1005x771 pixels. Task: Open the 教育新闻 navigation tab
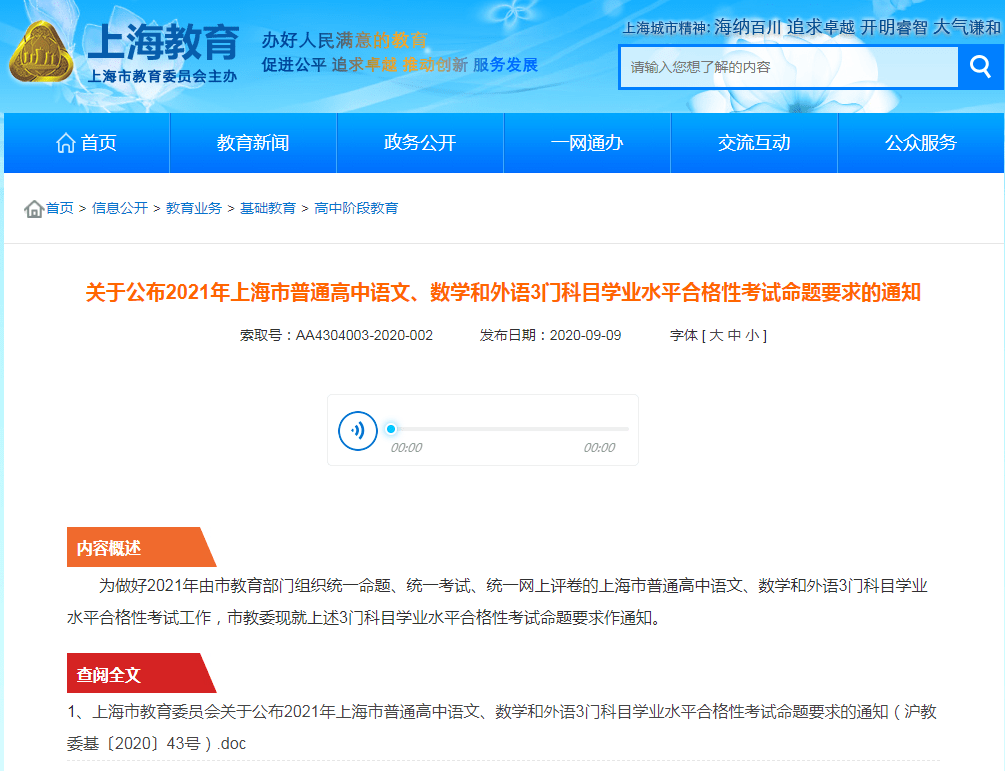click(x=253, y=143)
